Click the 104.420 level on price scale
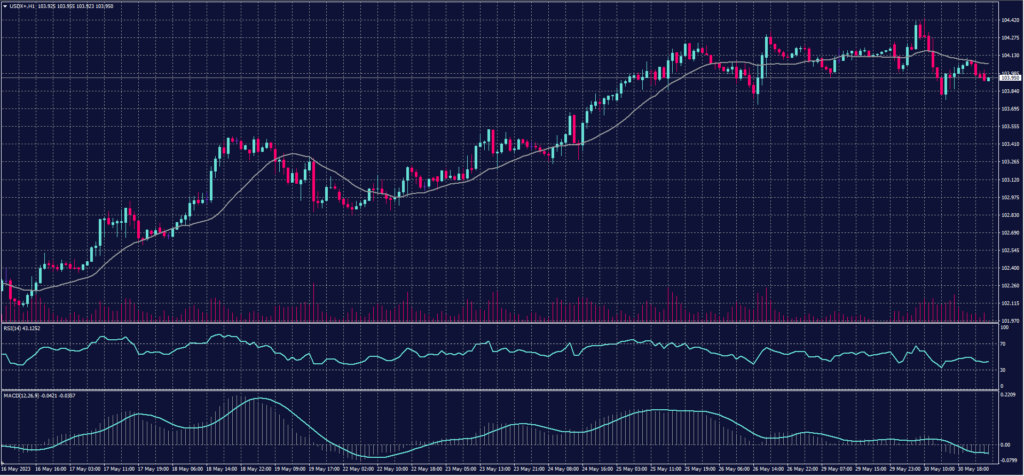The width and height of the screenshot is (1024, 476). 1010,20
